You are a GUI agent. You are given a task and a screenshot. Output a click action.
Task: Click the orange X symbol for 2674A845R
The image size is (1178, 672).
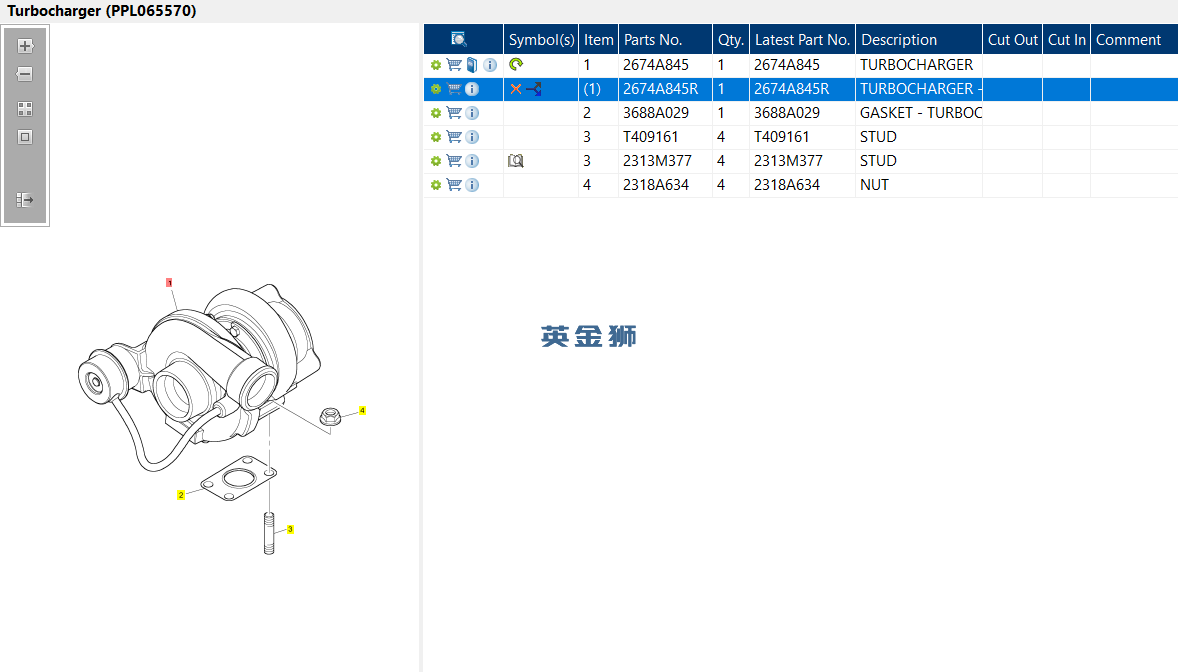(515, 89)
